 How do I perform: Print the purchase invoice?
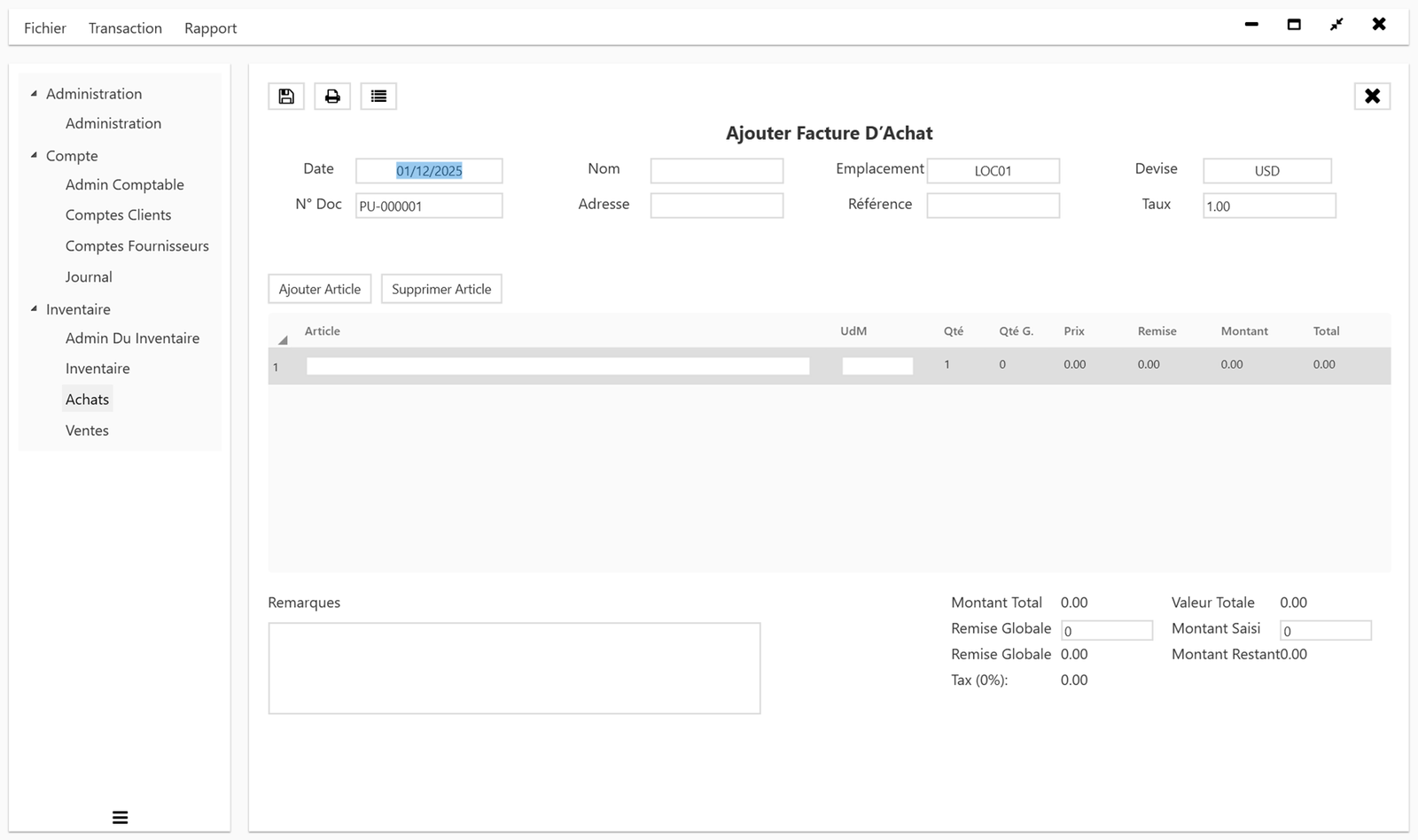(332, 96)
